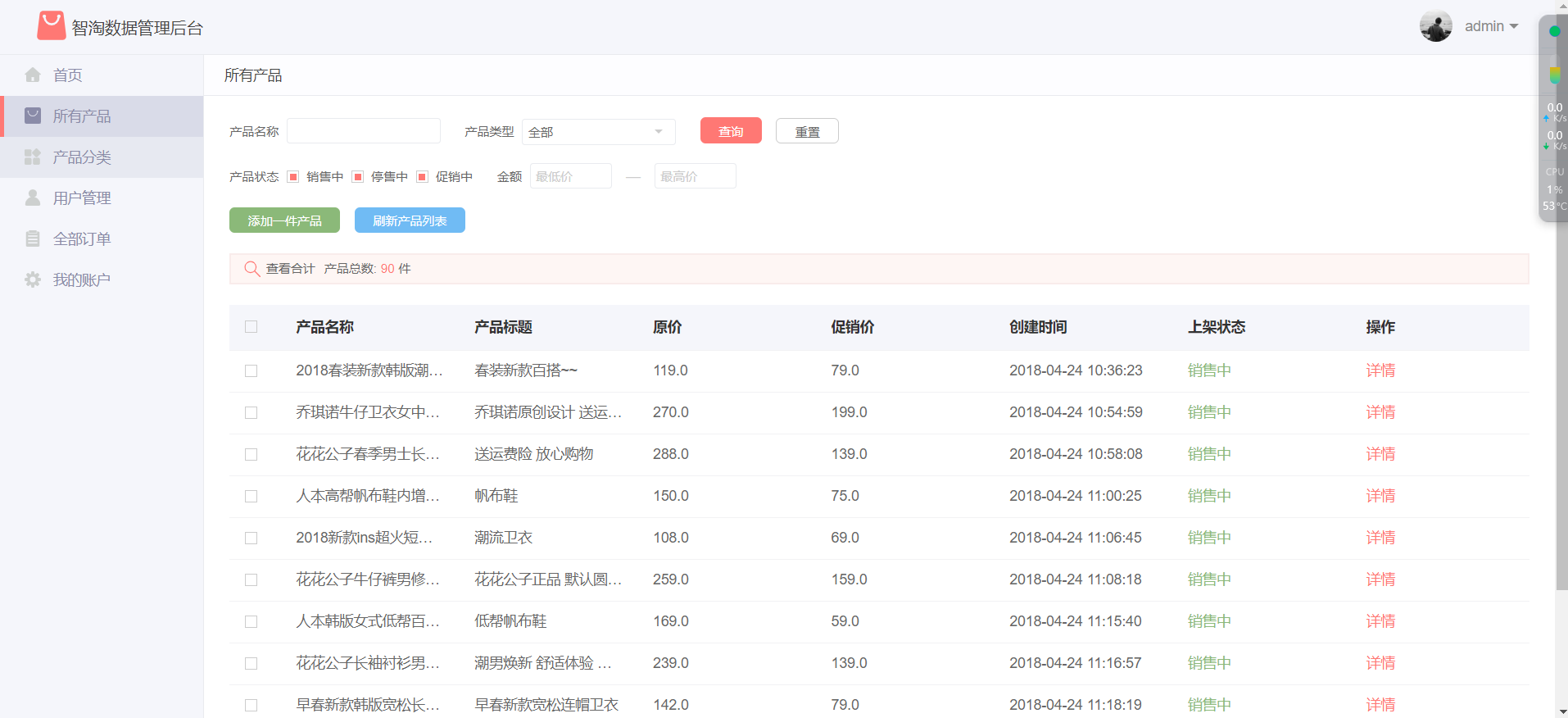
Task: Click the person icon beside 用户管理
Action: (x=33, y=198)
